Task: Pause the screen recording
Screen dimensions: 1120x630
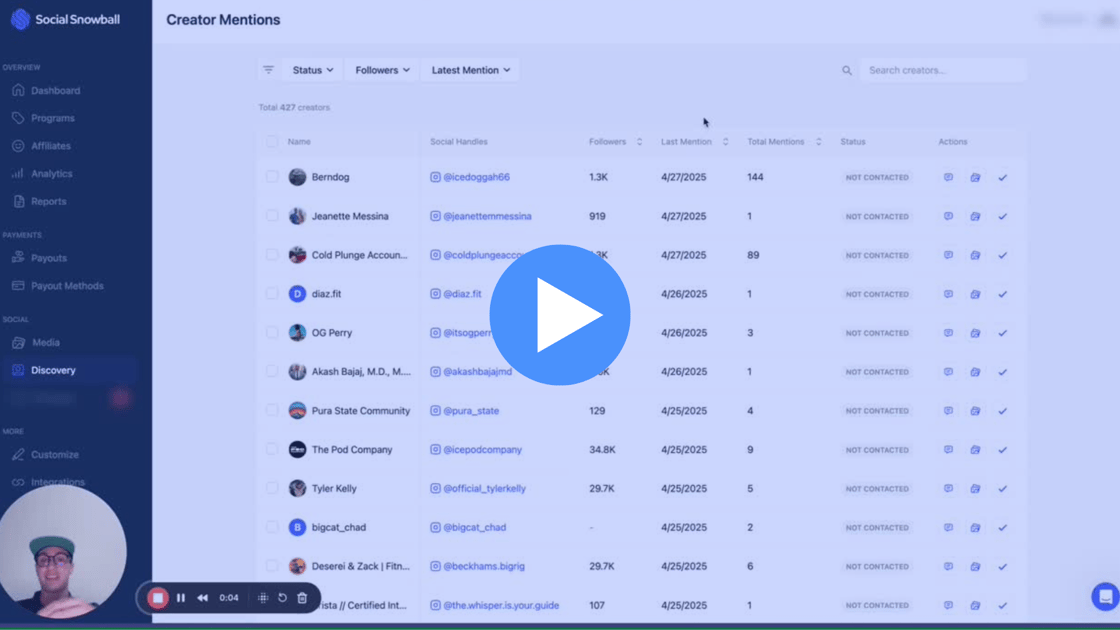Action: (181, 598)
